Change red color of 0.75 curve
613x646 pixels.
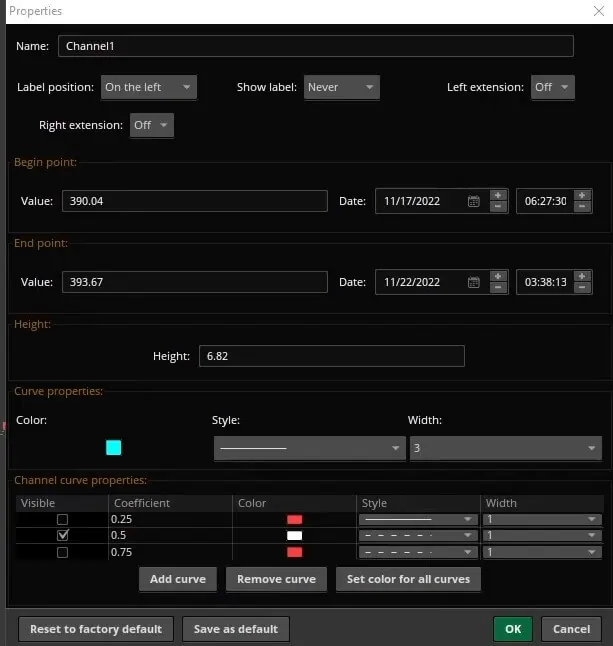(295, 552)
